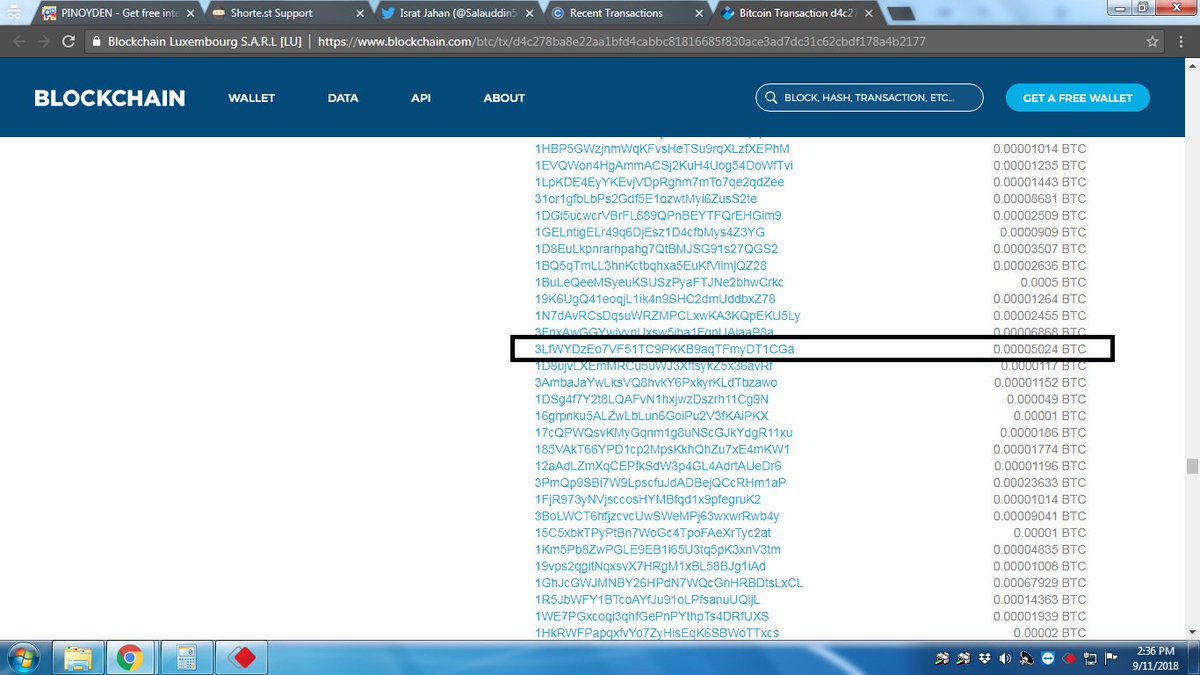Open address 12aAdLZmXqCEPfkSdW3p4GL4AdrtAUeDr6
The width and height of the screenshot is (1200, 675).
coord(658,466)
